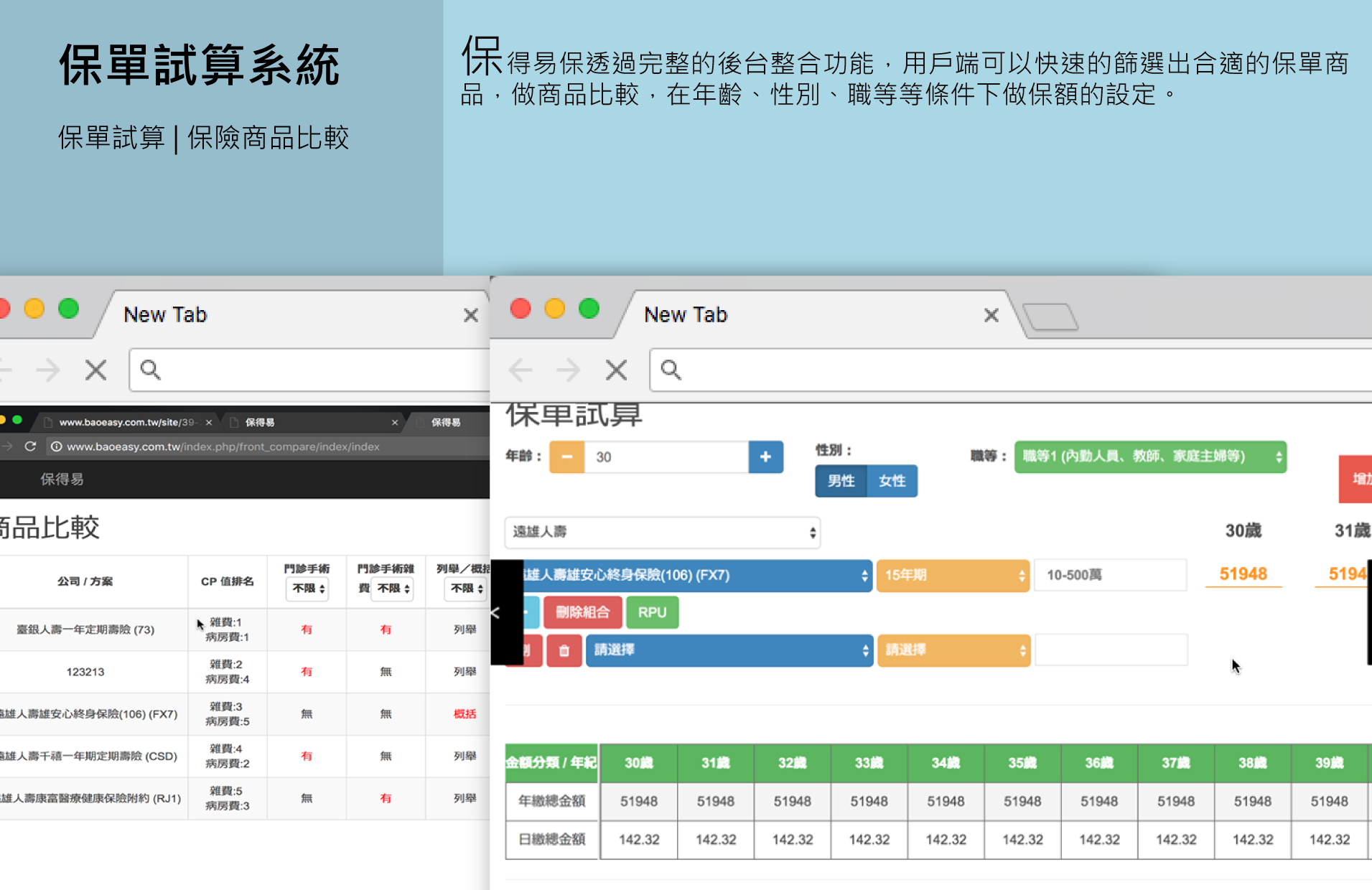
Task: Click the 10-500萬 coverage amount field
Action: coord(1109,576)
